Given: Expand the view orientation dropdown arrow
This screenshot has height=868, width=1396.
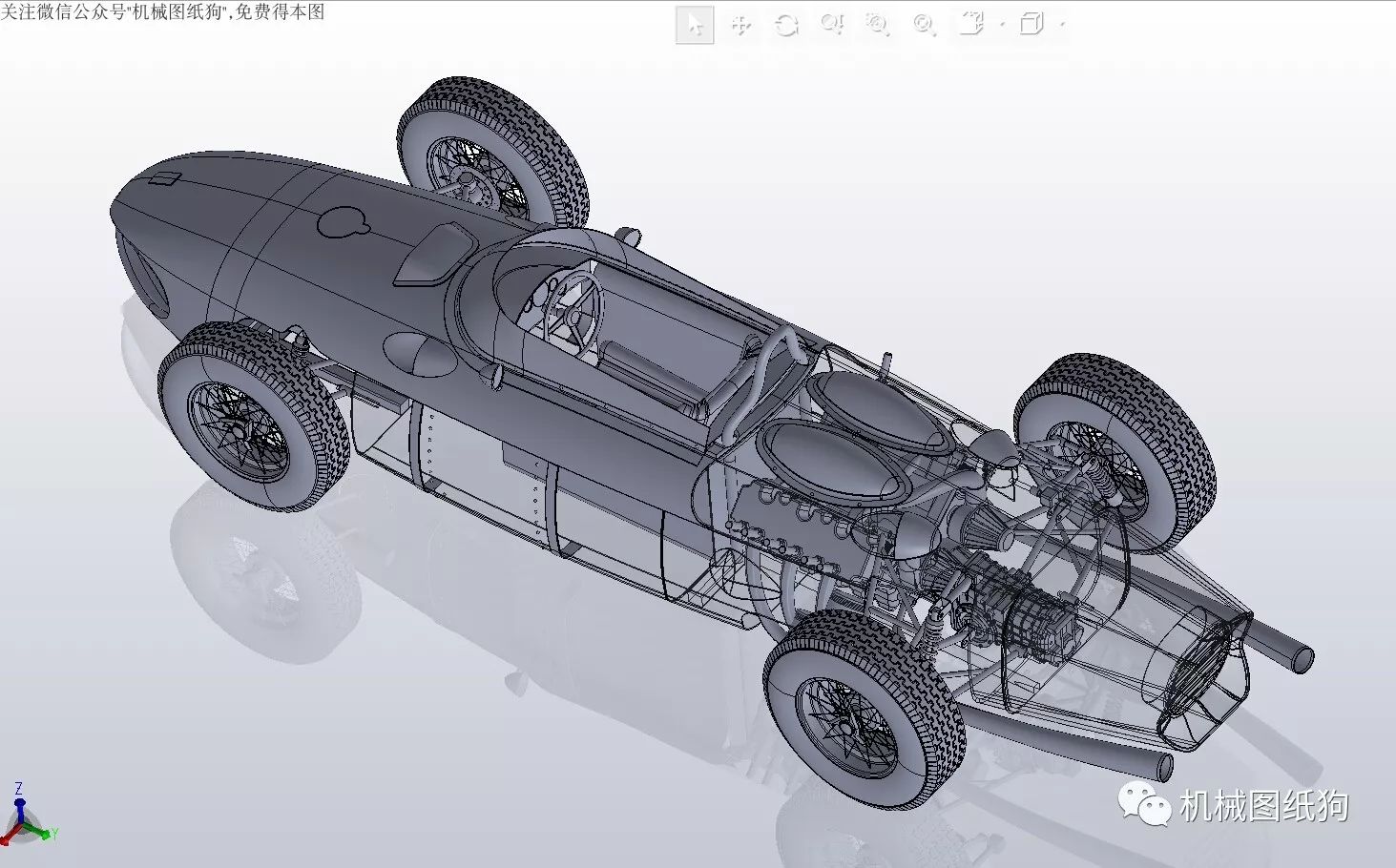Looking at the screenshot, I should click(x=1002, y=25).
